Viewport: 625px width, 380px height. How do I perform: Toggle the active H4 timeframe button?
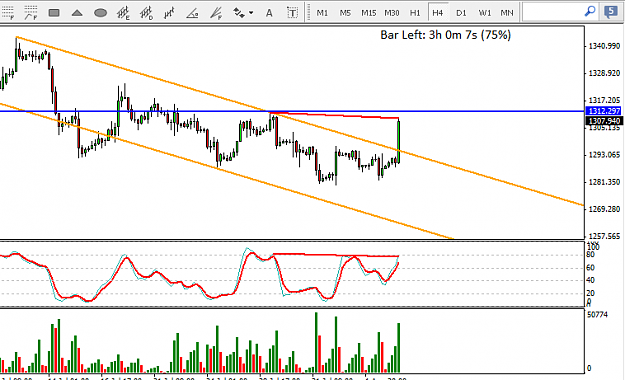(x=438, y=13)
